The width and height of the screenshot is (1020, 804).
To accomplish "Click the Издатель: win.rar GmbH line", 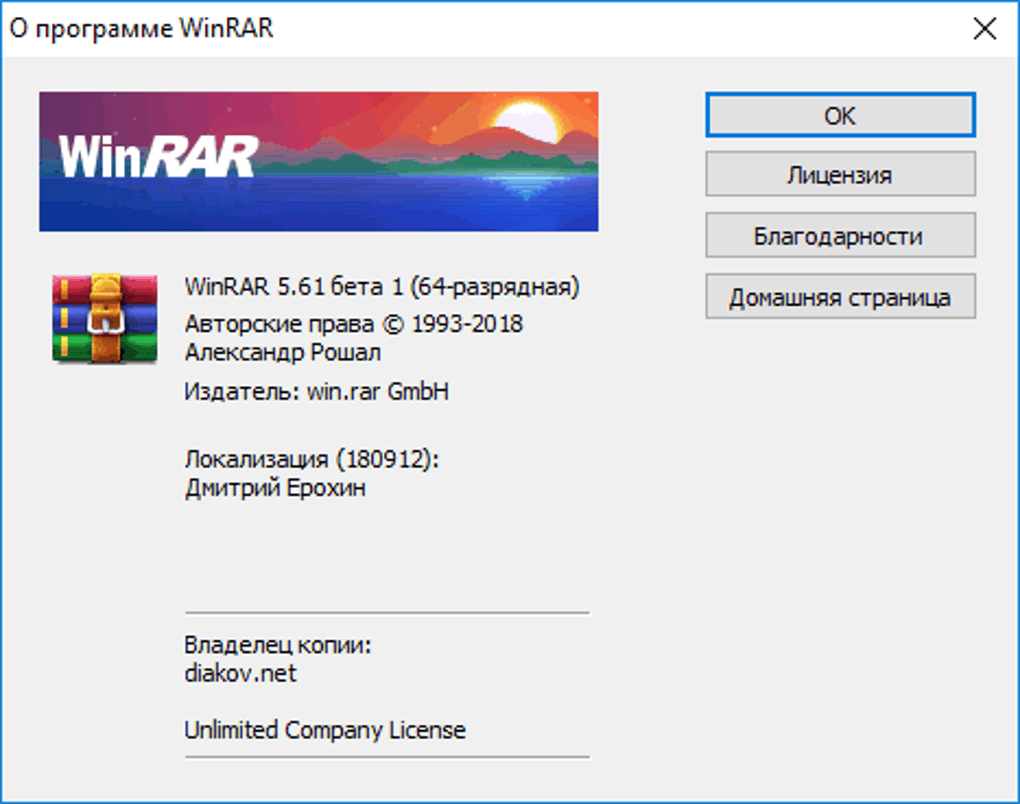I will [x=317, y=392].
